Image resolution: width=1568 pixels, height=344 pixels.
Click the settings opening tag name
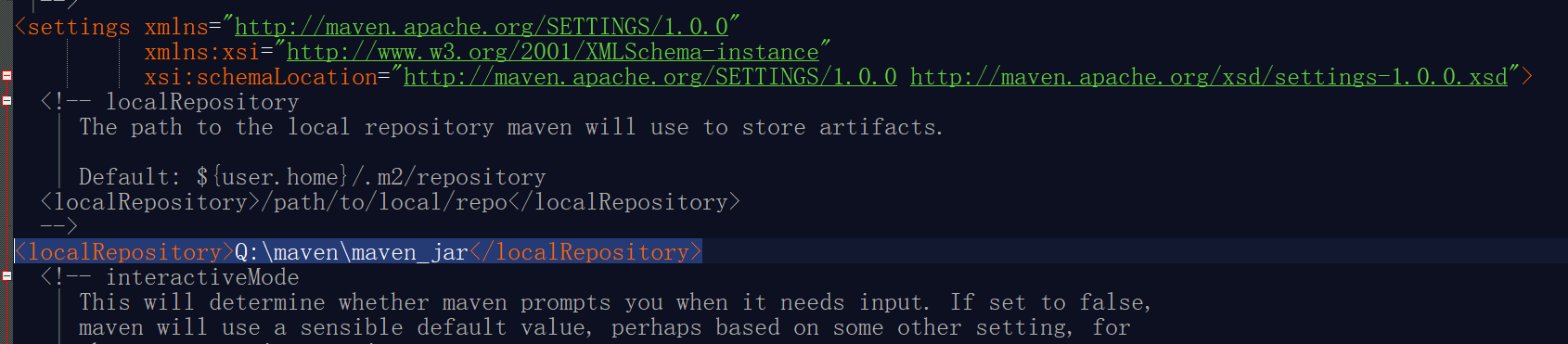click(x=79, y=27)
